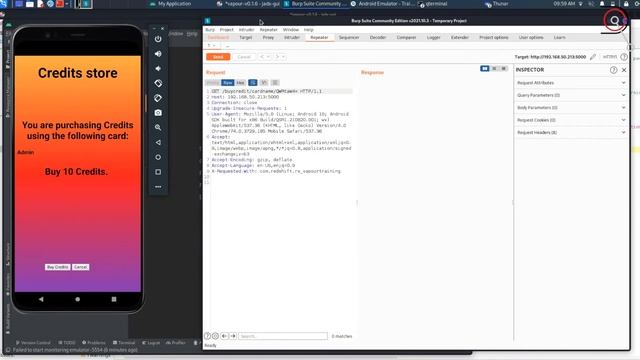640x360 pixels.
Task: Open the Project menu
Action: pyautogui.click(x=227, y=30)
